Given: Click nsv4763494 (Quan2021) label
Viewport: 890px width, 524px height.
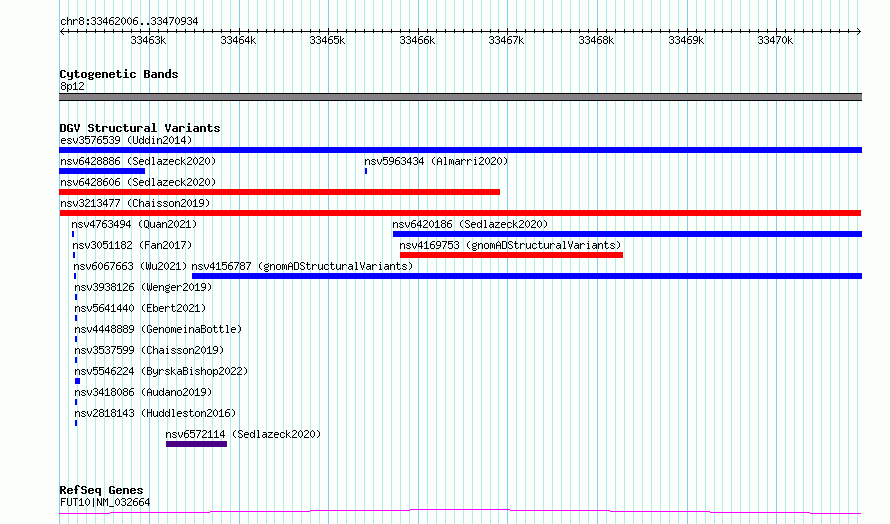Looking at the screenshot, I should (x=134, y=224).
